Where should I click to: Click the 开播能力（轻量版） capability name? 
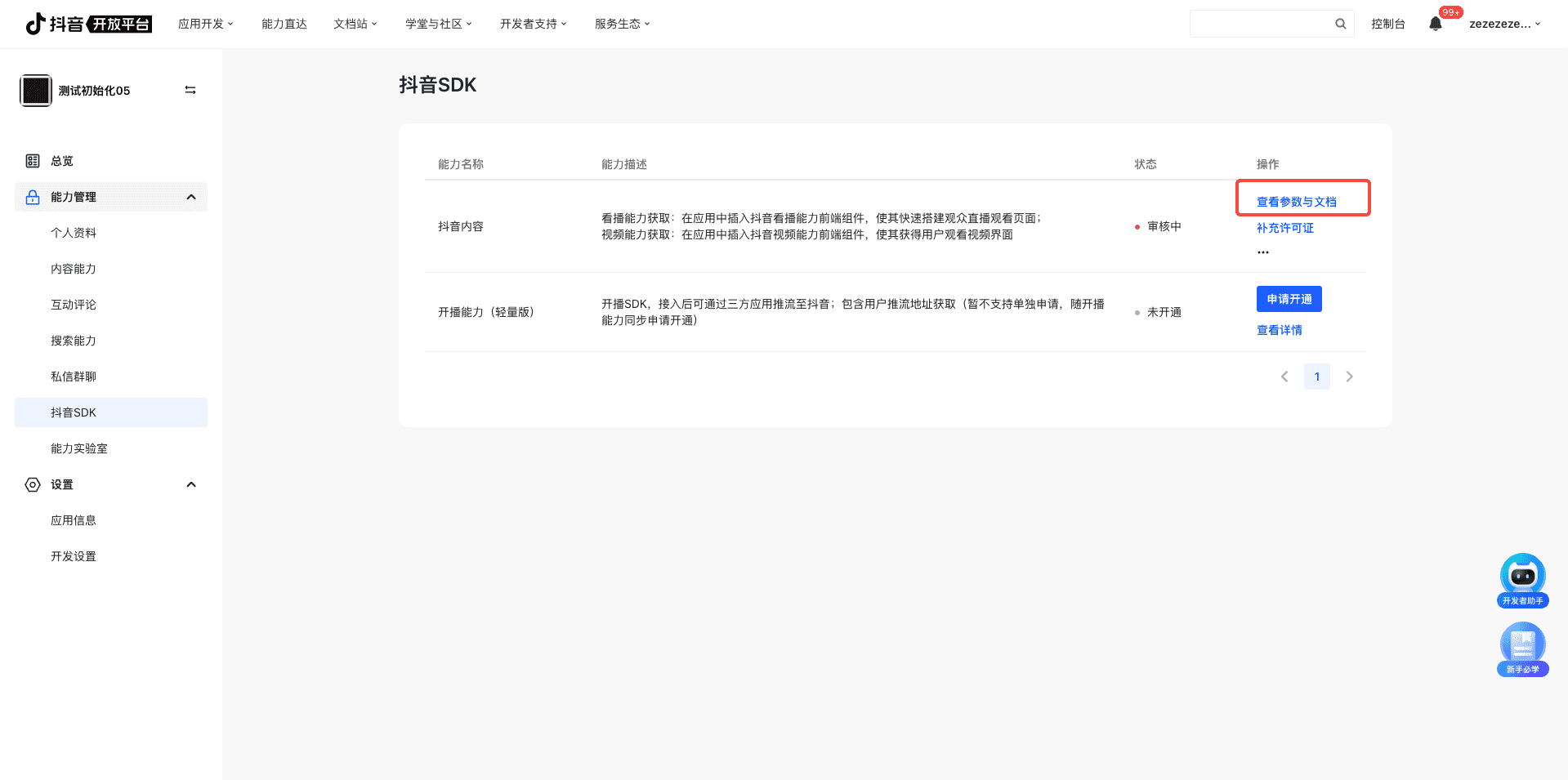pyautogui.click(x=486, y=312)
